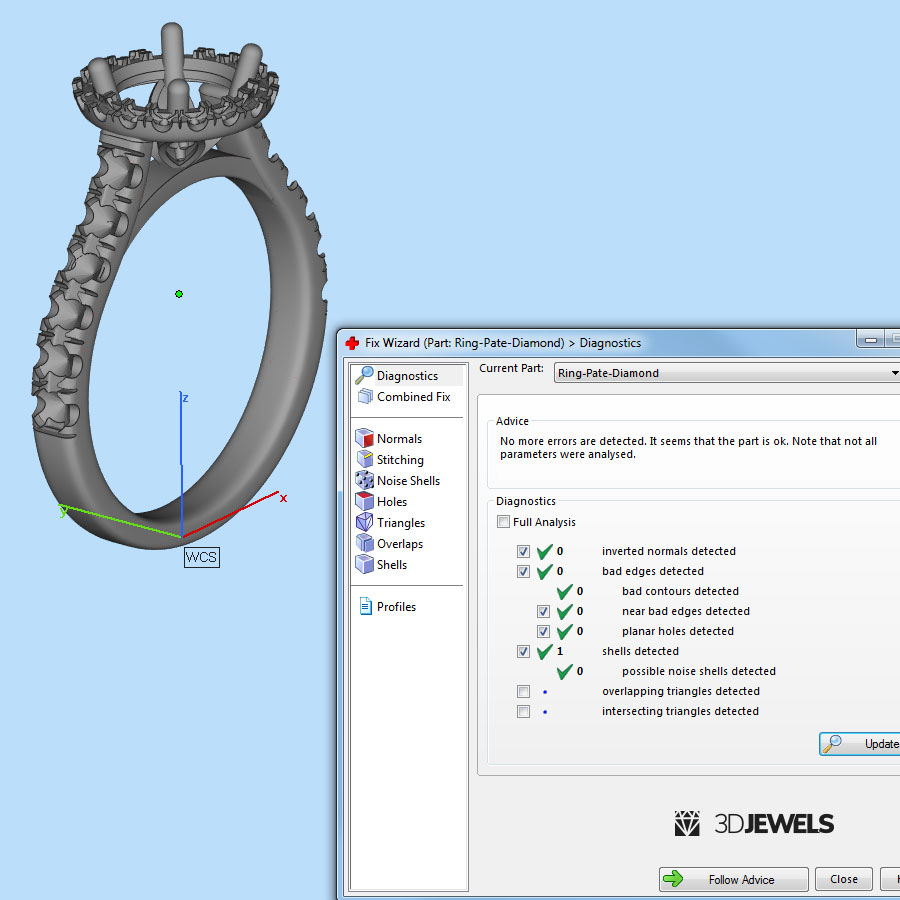Enable overlapping triangles detection checkbox

[x=524, y=691]
